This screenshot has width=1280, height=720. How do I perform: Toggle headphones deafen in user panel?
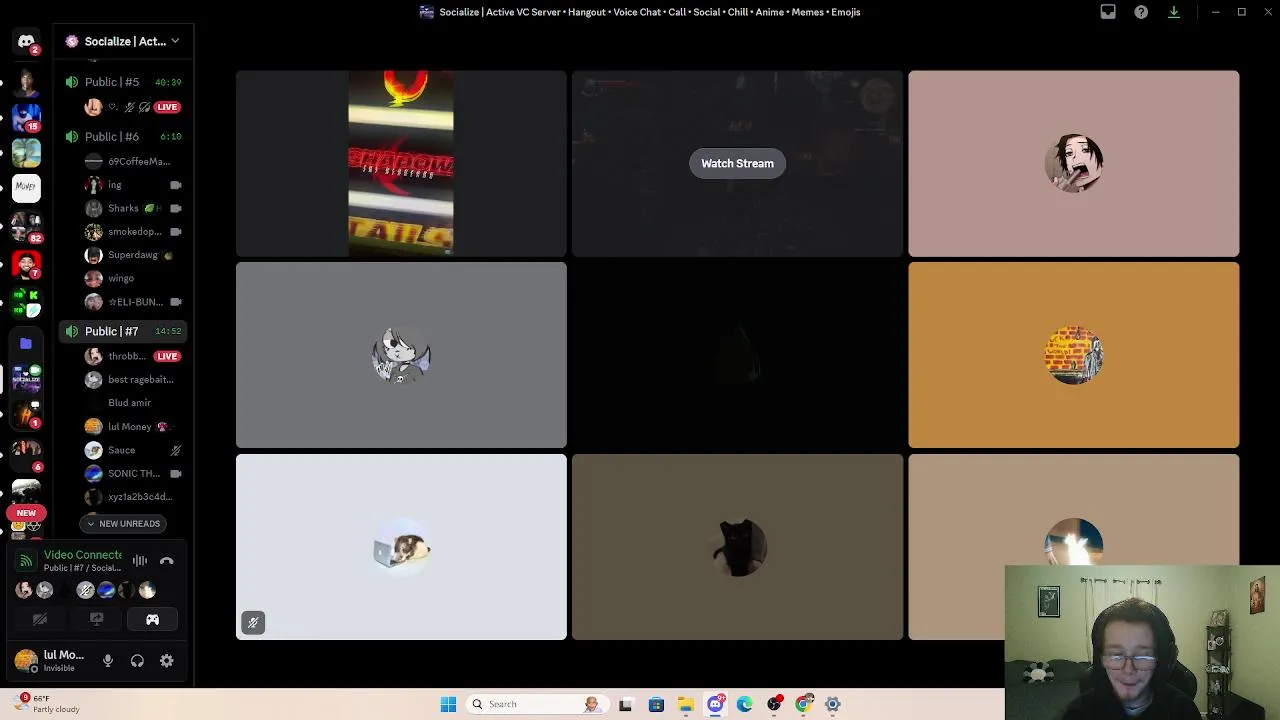137,661
